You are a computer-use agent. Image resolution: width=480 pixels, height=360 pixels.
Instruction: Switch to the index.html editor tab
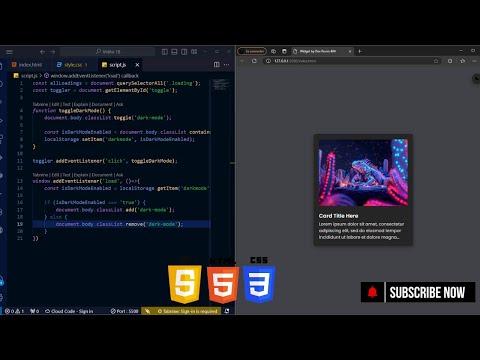tap(27, 65)
